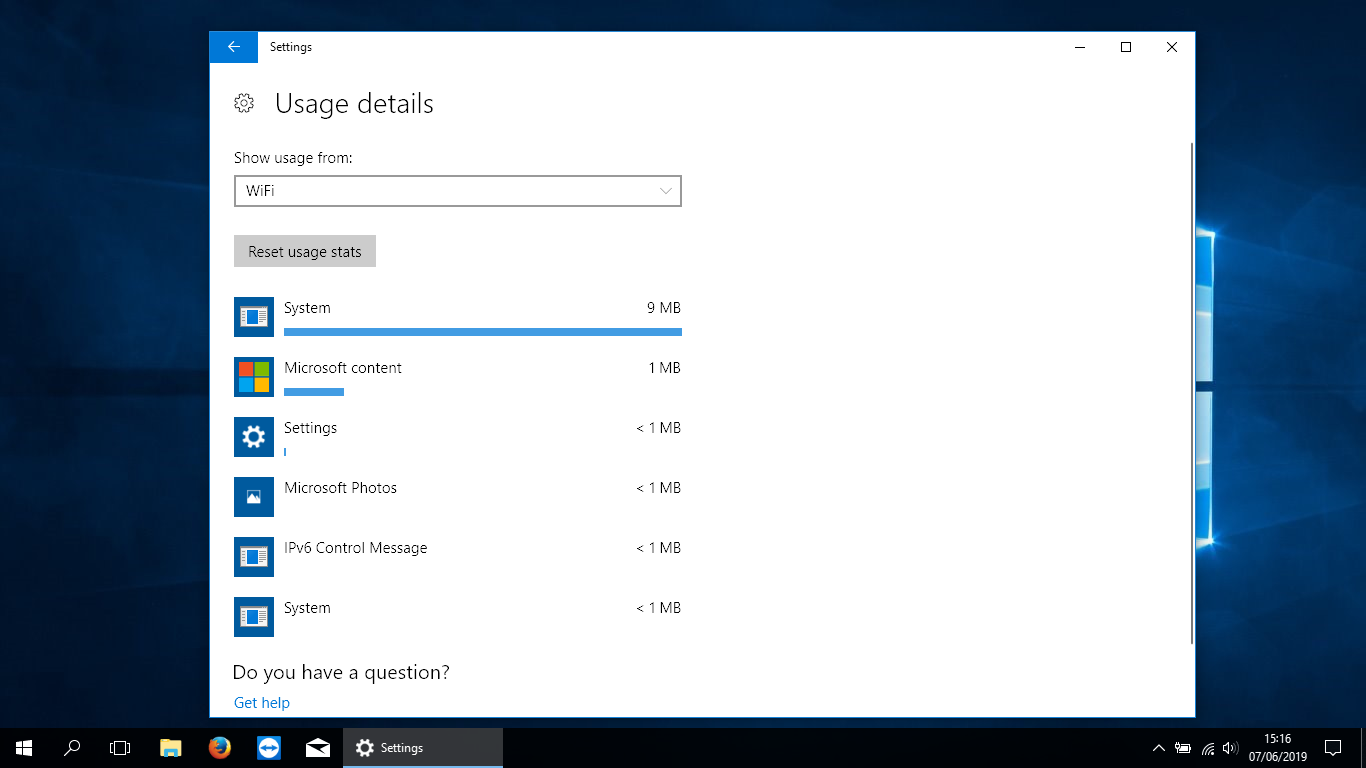Viewport: 1366px width, 768px height.
Task: Open the WiFi network tray icon
Action: click(x=1208, y=748)
